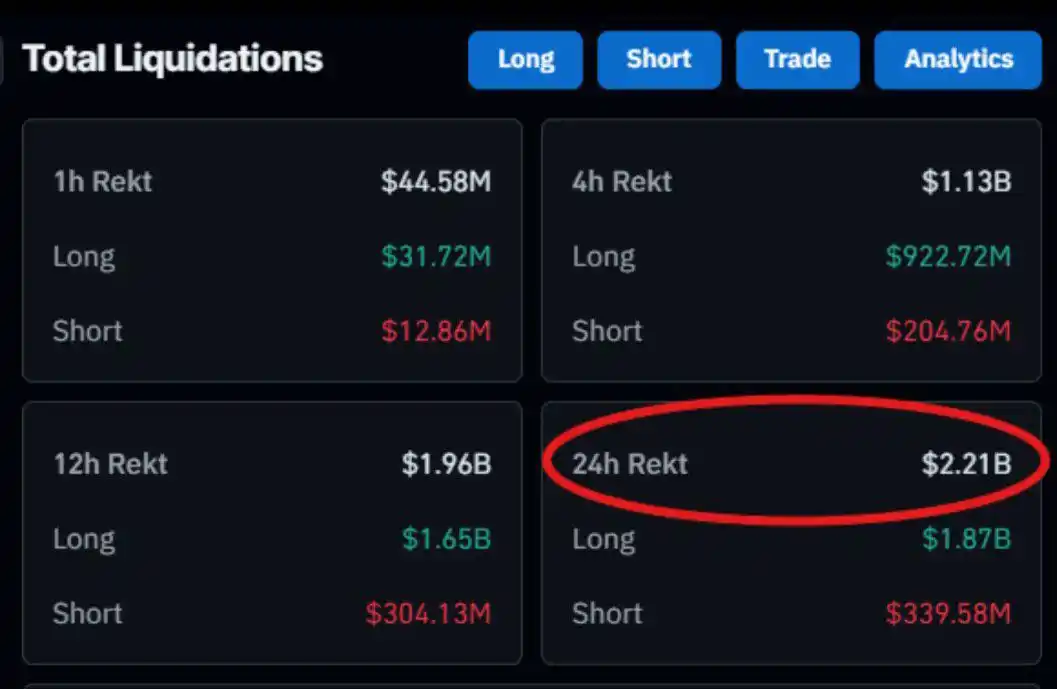Select the 12h Long value $1.65B
The height and width of the screenshot is (689, 1057).
[446, 539]
